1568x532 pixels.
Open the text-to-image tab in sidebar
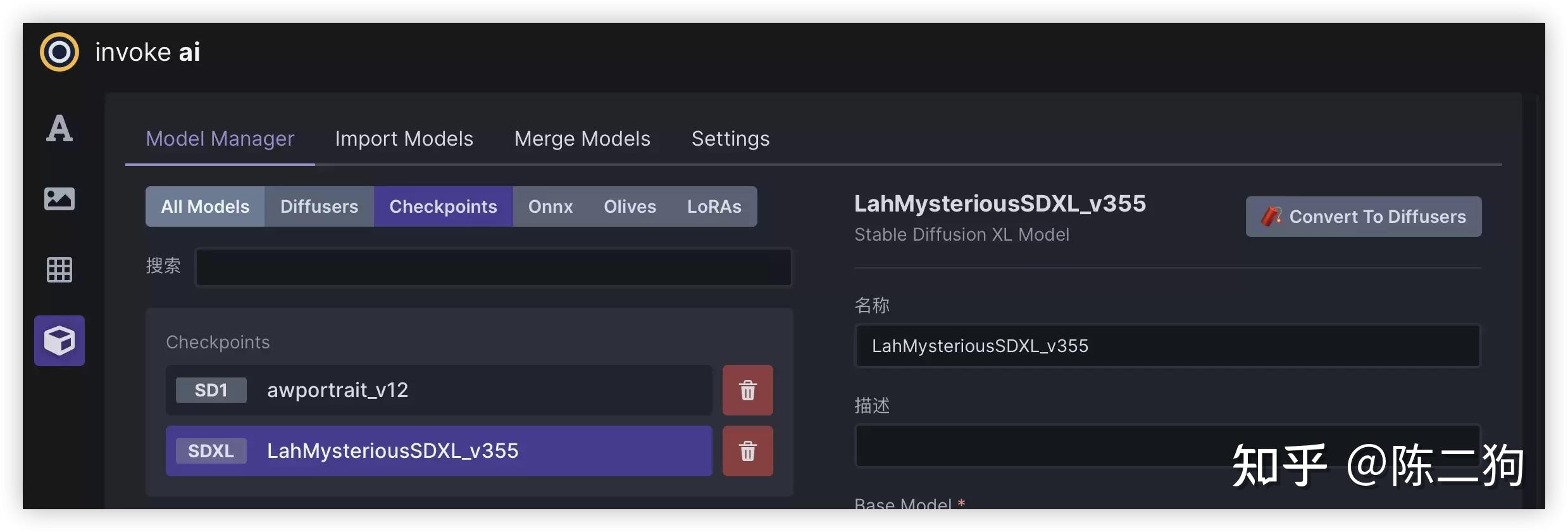tap(59, 129)
